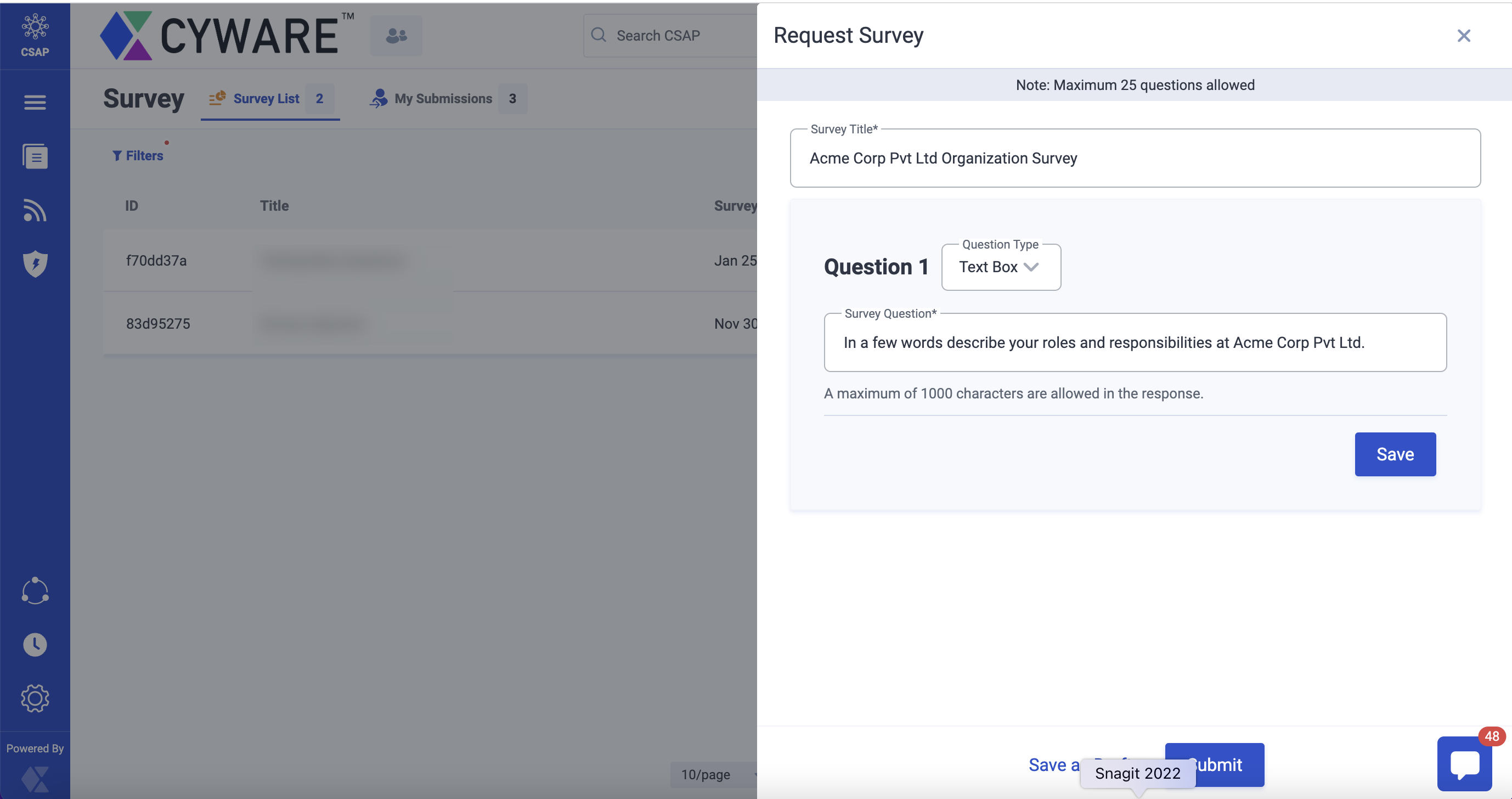Select the feed/RSS icon in sidebar
The image size is (1512, 799).
[x=34, y=210]
